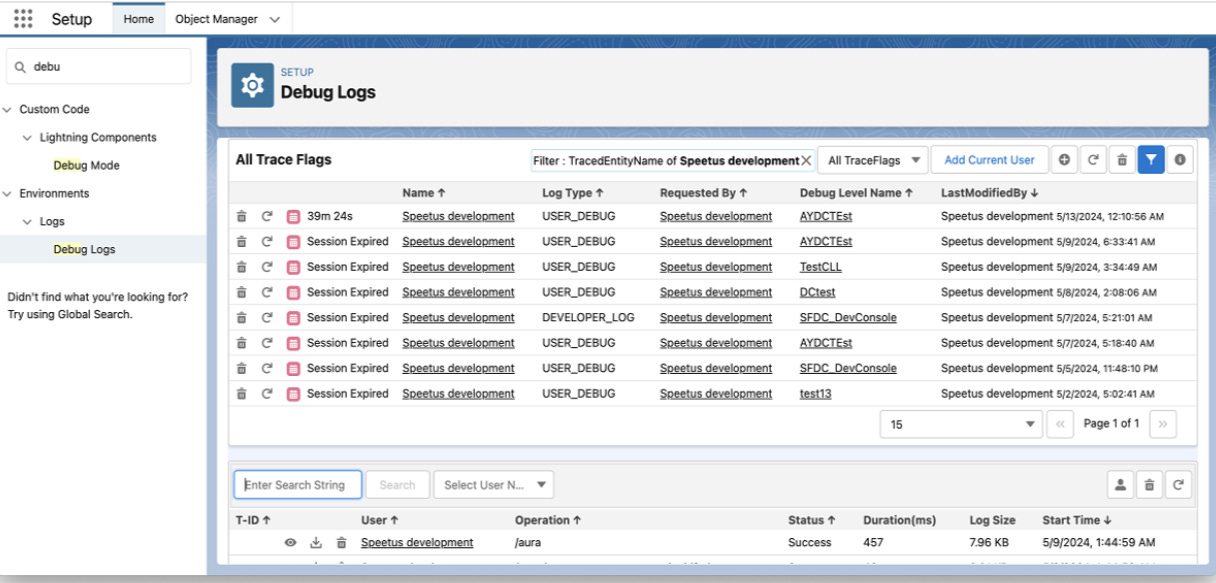Image resolution: width=1216 pixels, height=583 pixels.
Task: Click calendar icon in the test13 row
Action: [x=293, y=394]
